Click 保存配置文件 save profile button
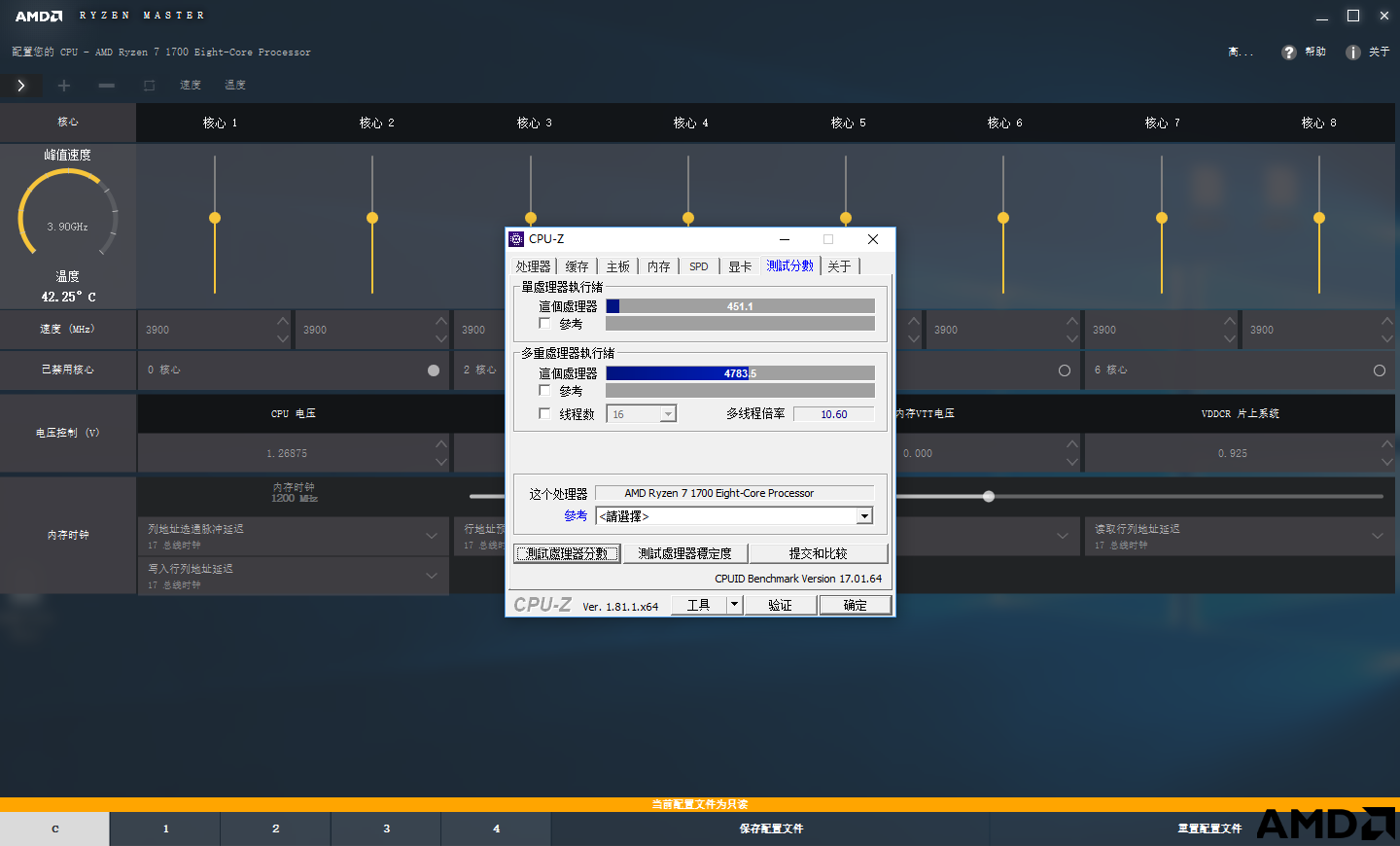This screenshot has height=846, width=1400. tap(771, 828)
